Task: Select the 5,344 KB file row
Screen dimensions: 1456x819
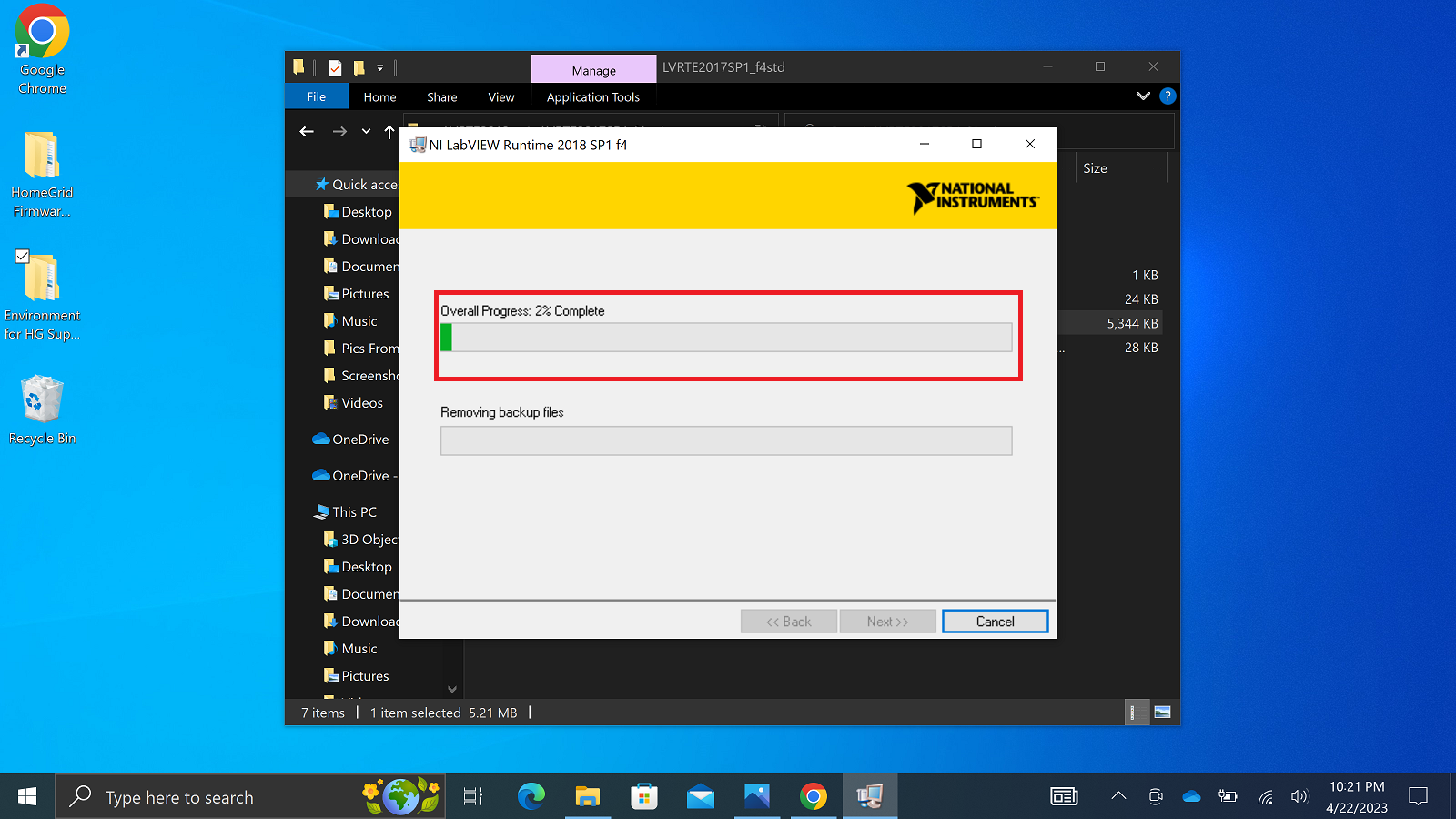Action: click(1110, 323)
